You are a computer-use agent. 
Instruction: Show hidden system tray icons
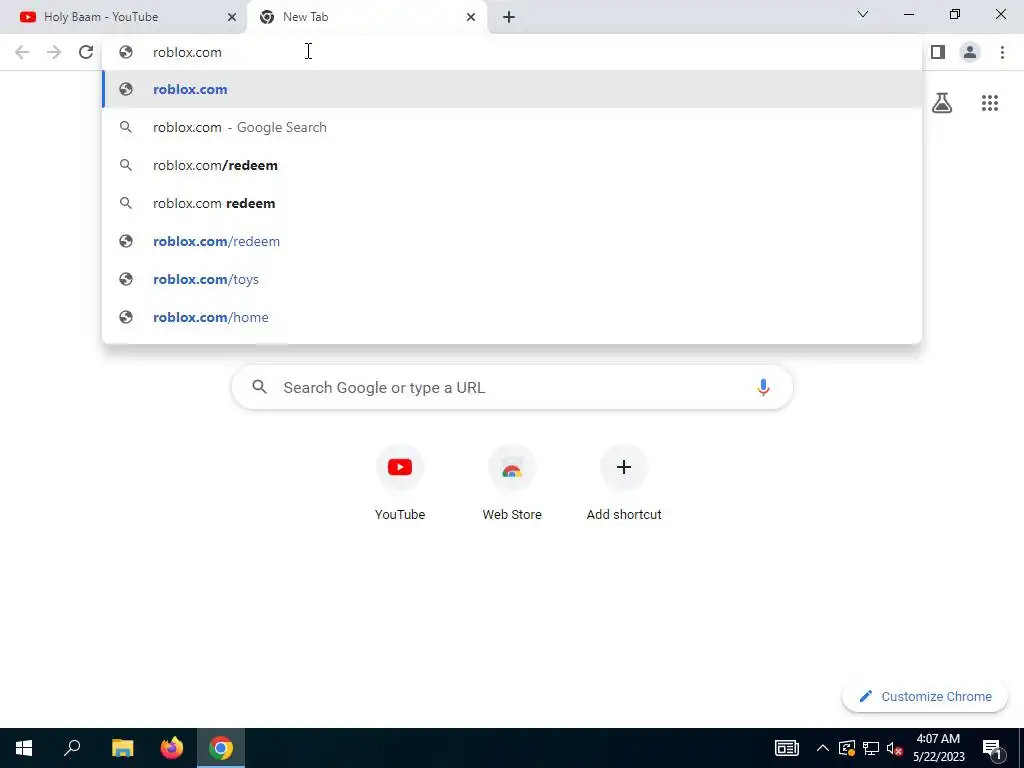(x=823, y=748)
